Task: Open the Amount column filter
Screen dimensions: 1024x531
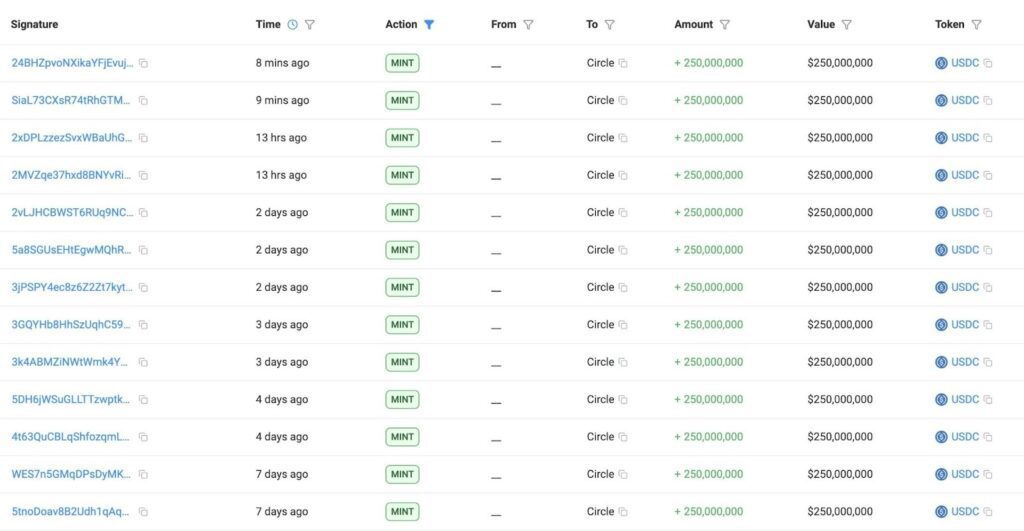Action: [725, 24]
